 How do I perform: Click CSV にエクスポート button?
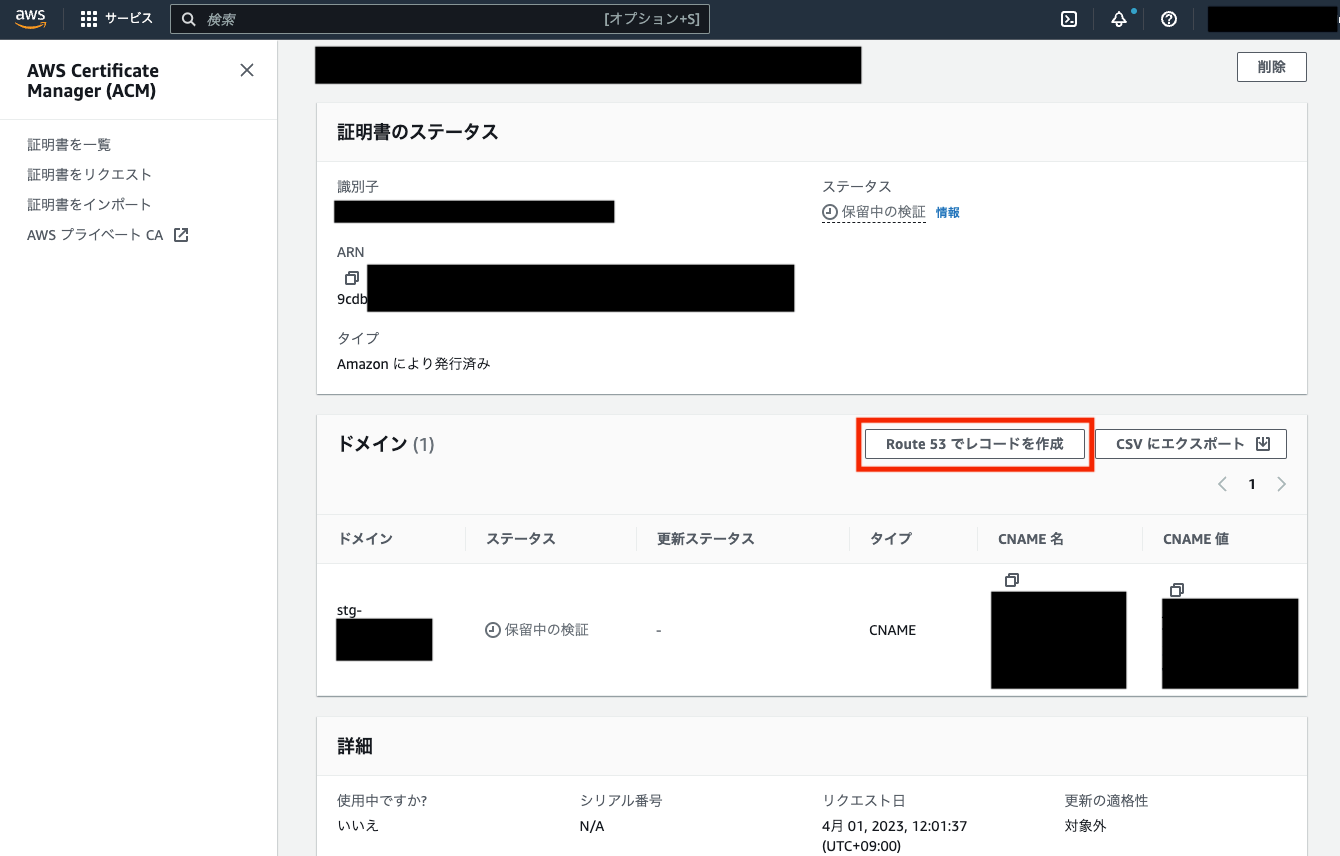point(1191,444)
